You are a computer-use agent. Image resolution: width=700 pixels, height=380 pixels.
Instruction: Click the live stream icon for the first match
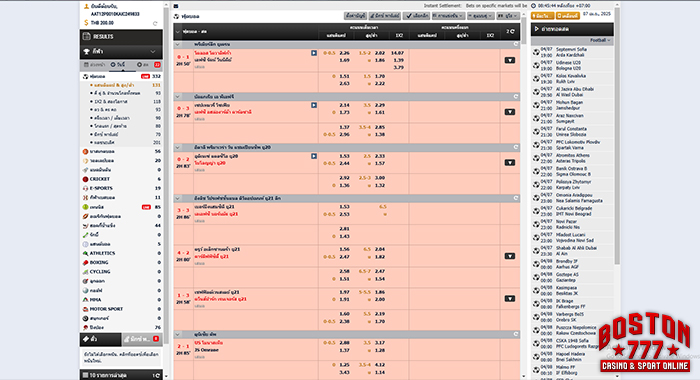[314, 53]
